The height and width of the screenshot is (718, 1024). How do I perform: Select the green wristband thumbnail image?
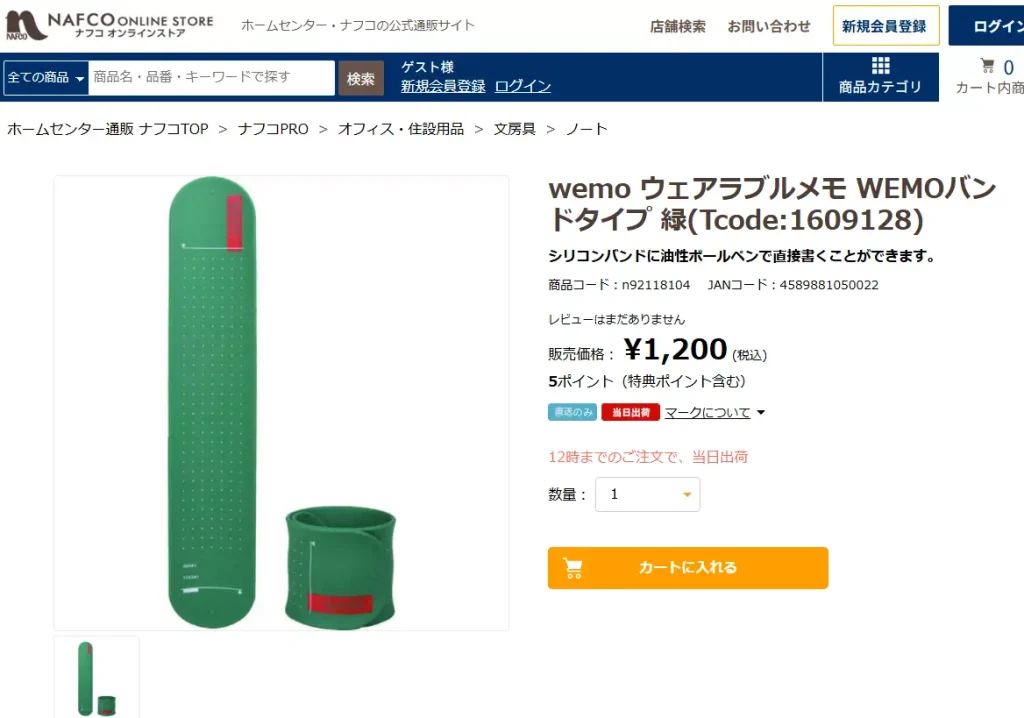pos(96,678)
